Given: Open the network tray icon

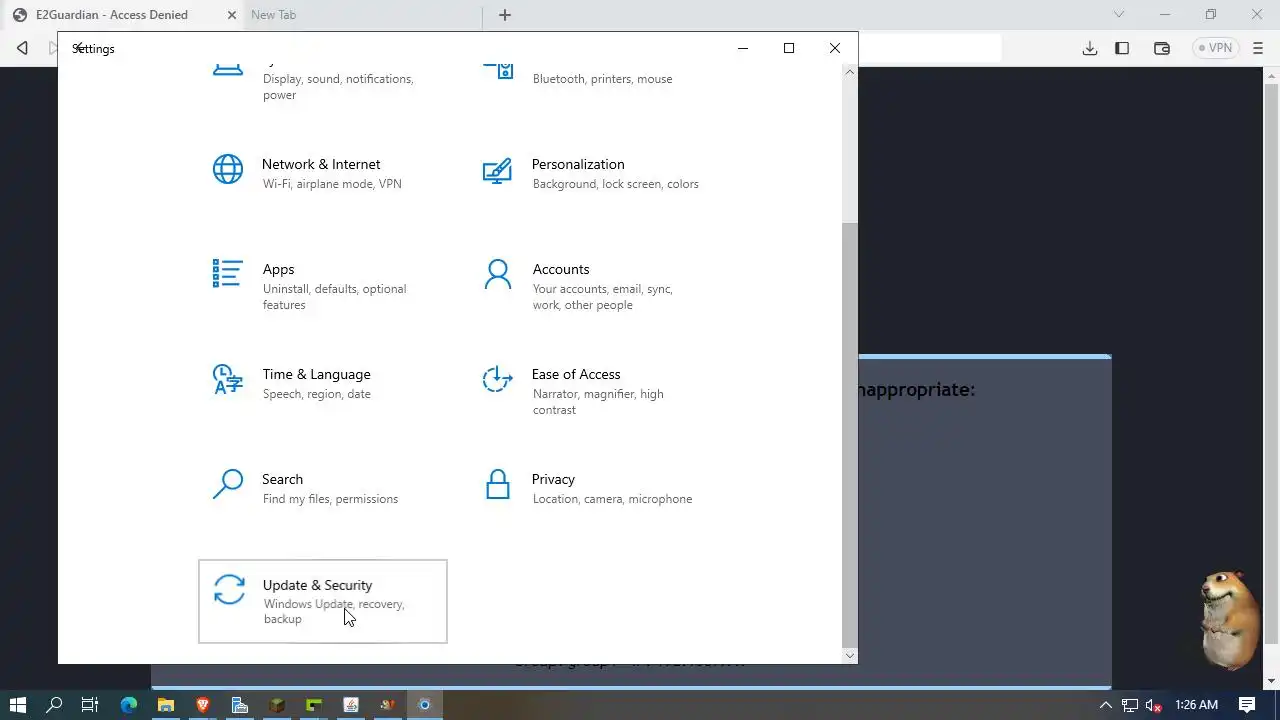Looking at the screenshot, I should 1130,705.
